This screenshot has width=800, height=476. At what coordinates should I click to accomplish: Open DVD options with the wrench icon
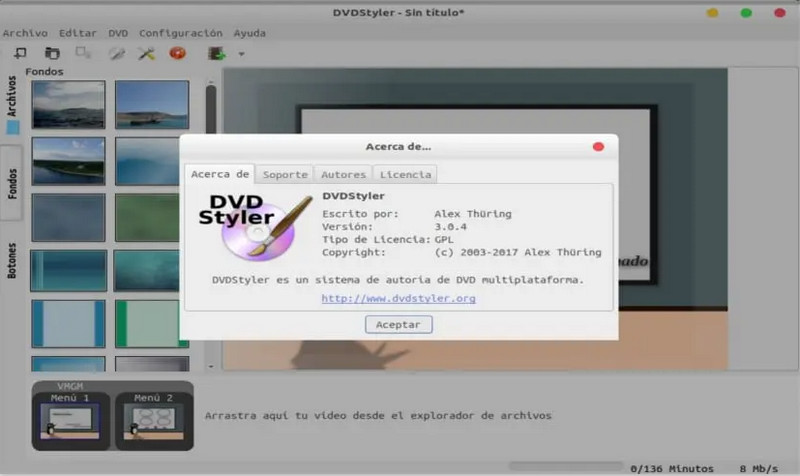click(x=116, y=53)
